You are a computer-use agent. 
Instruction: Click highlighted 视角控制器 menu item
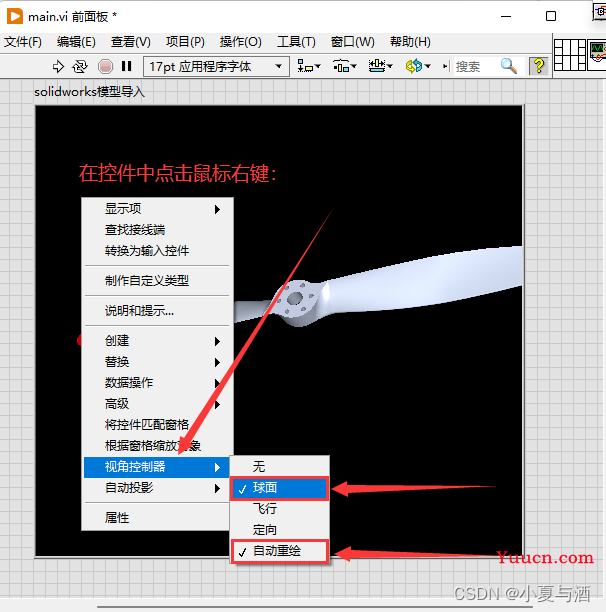pyautogui.click(x=157, y=467)
